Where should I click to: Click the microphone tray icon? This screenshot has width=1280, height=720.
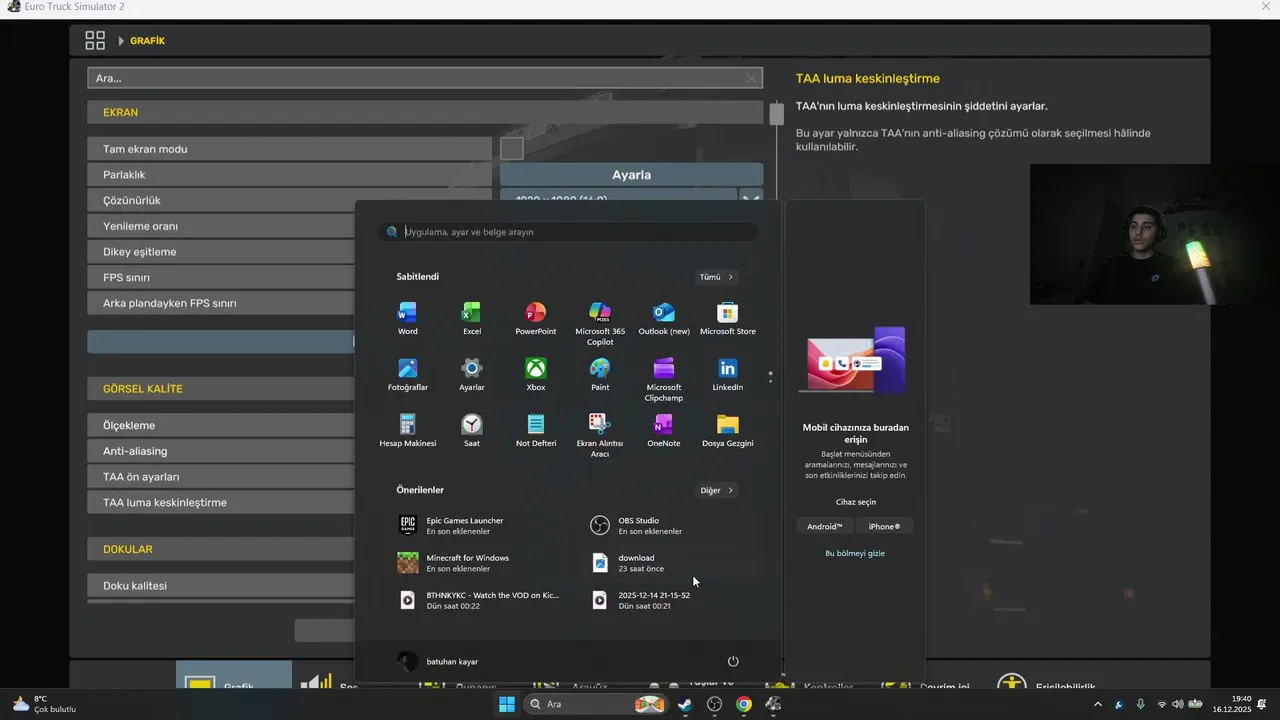coord(1141,704)
